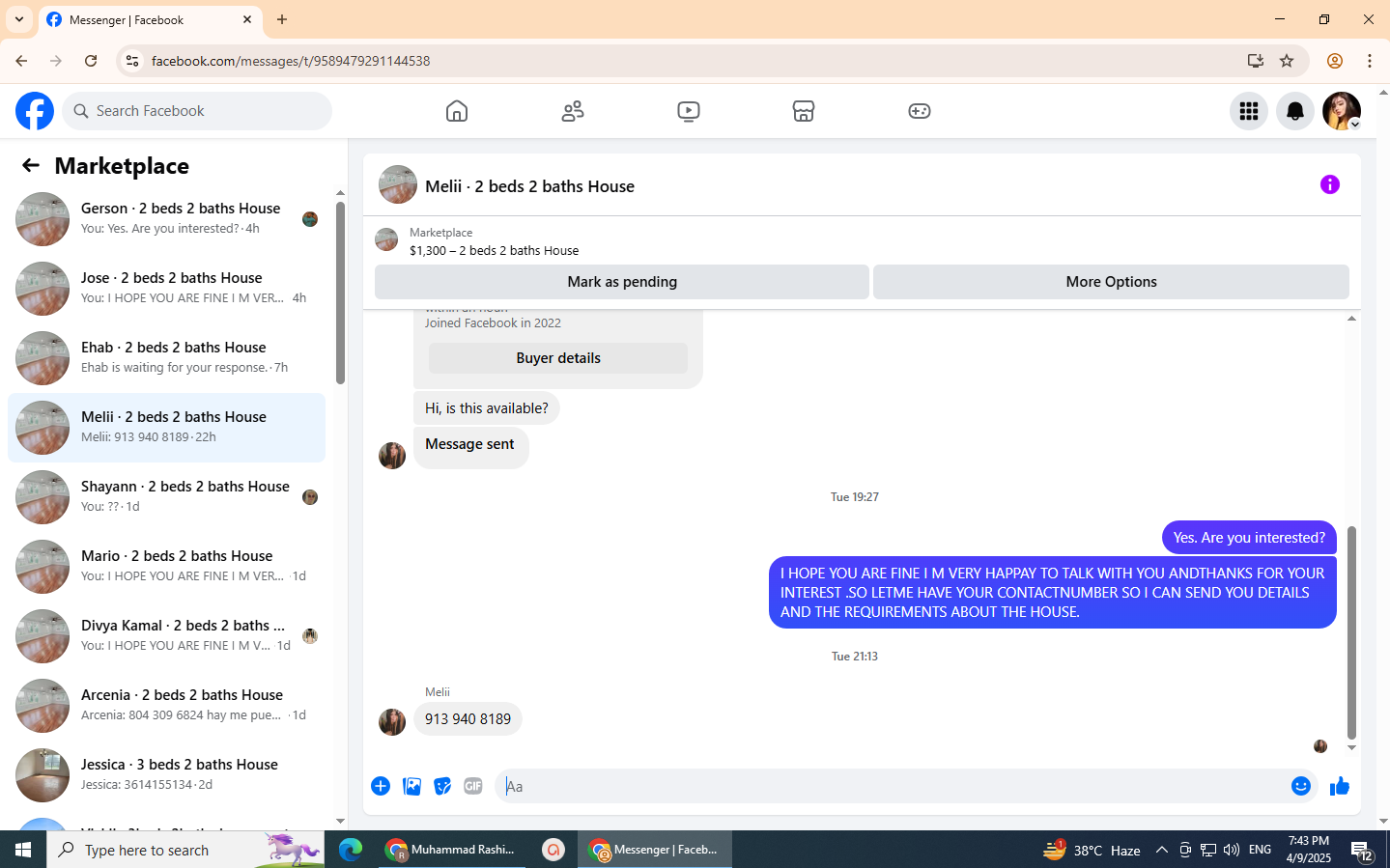Send a thumbs-up like

1340,786
